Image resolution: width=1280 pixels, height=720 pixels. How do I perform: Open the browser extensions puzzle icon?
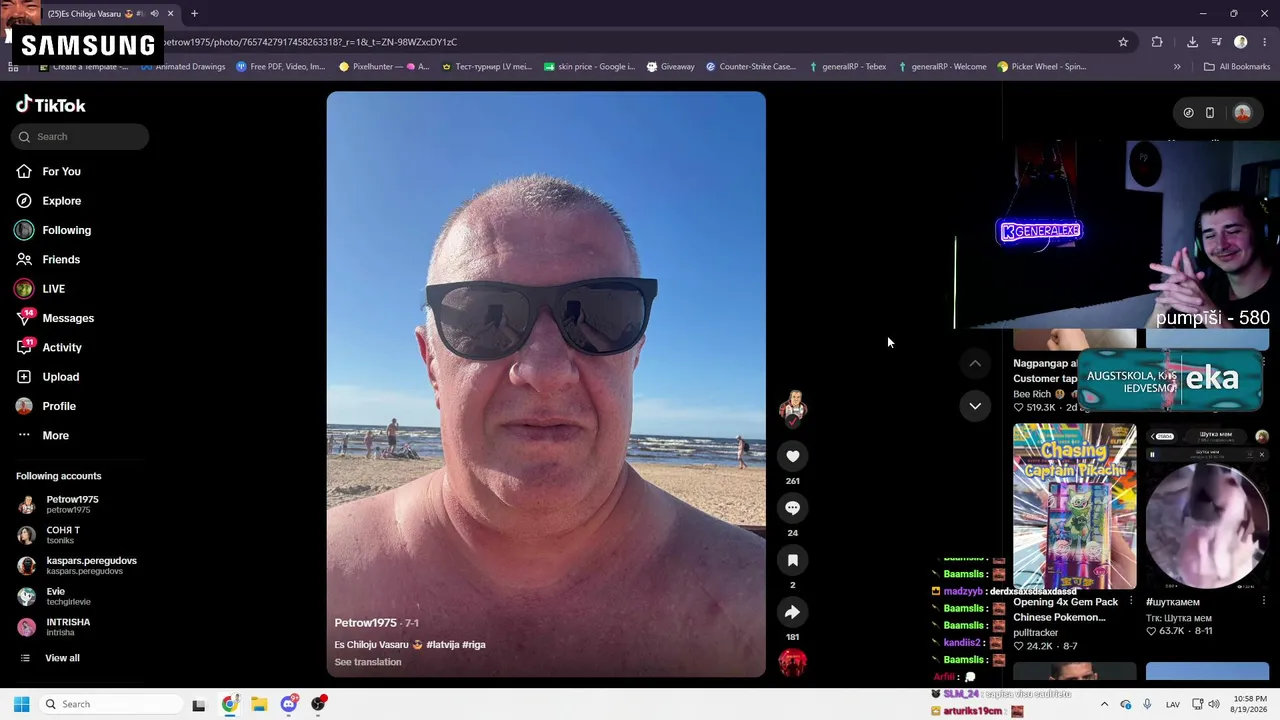coord(1157,42)
